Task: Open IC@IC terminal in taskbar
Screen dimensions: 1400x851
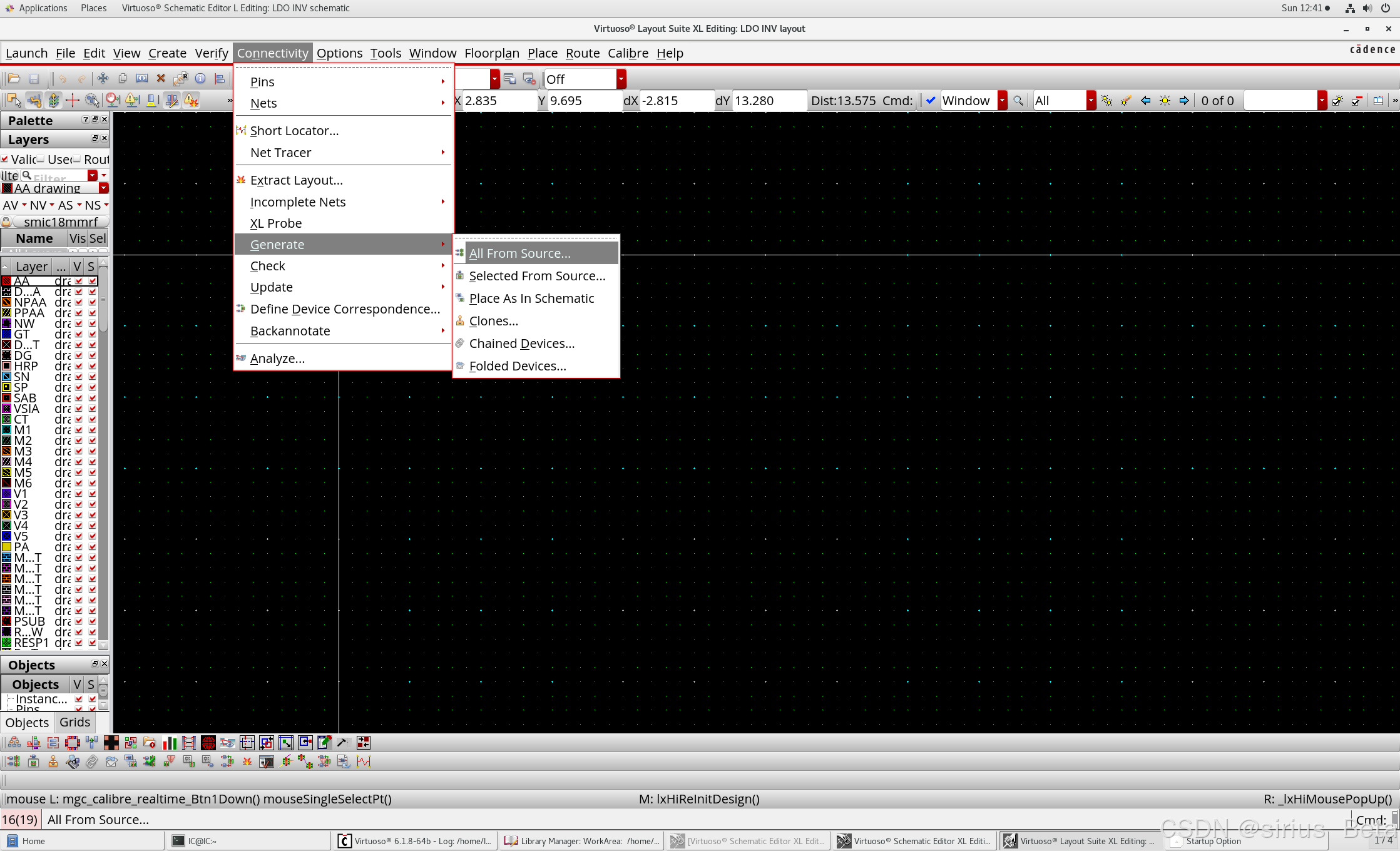Action: click(247, 841)
